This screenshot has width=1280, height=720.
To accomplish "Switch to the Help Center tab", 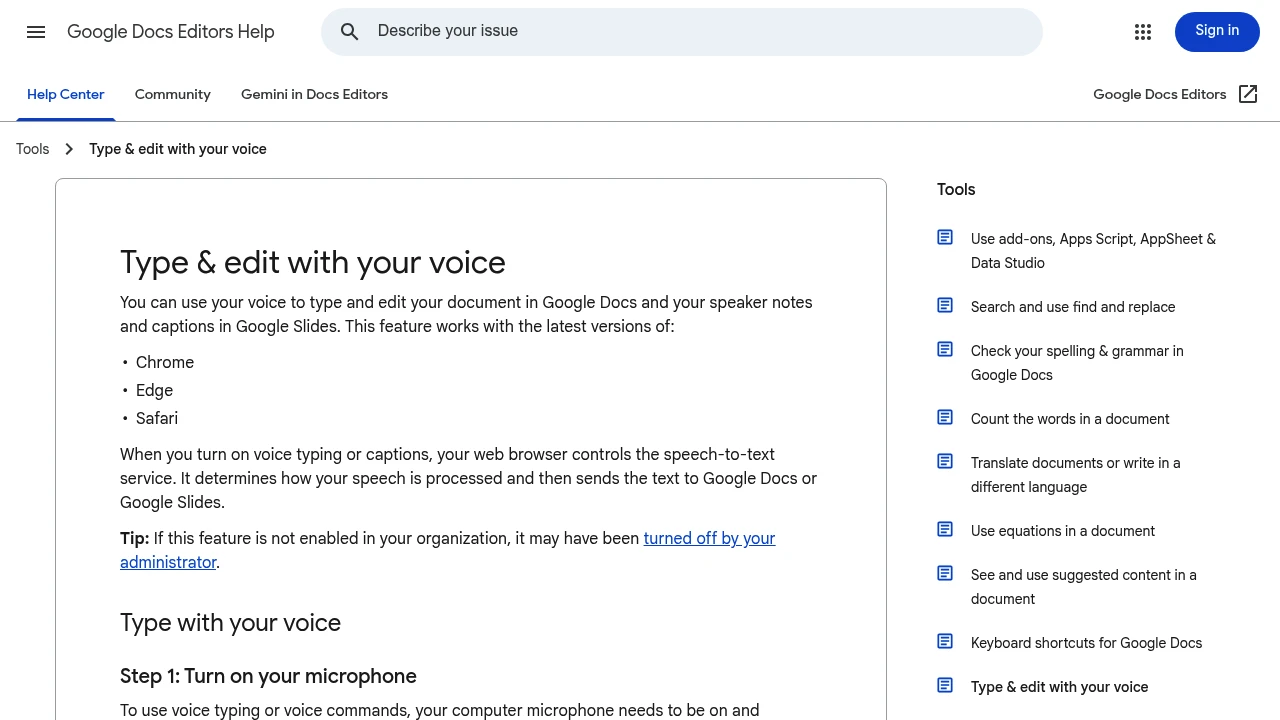I will click(x=66, y=94).
